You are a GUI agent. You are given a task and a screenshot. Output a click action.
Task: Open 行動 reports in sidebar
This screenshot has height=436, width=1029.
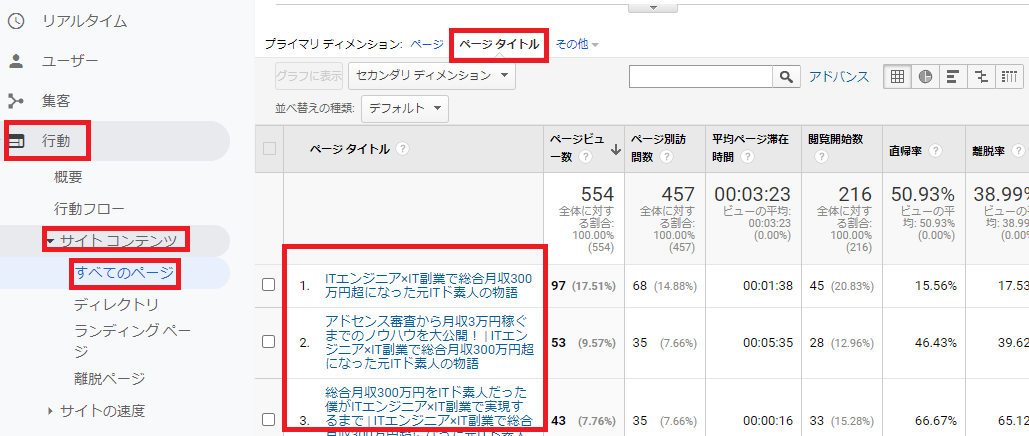pos(56,141)
